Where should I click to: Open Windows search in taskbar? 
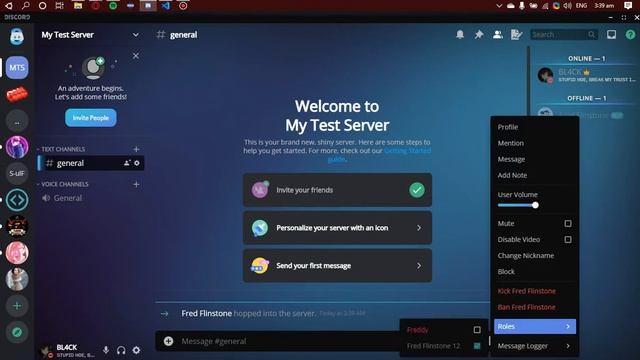coord(26,6)
